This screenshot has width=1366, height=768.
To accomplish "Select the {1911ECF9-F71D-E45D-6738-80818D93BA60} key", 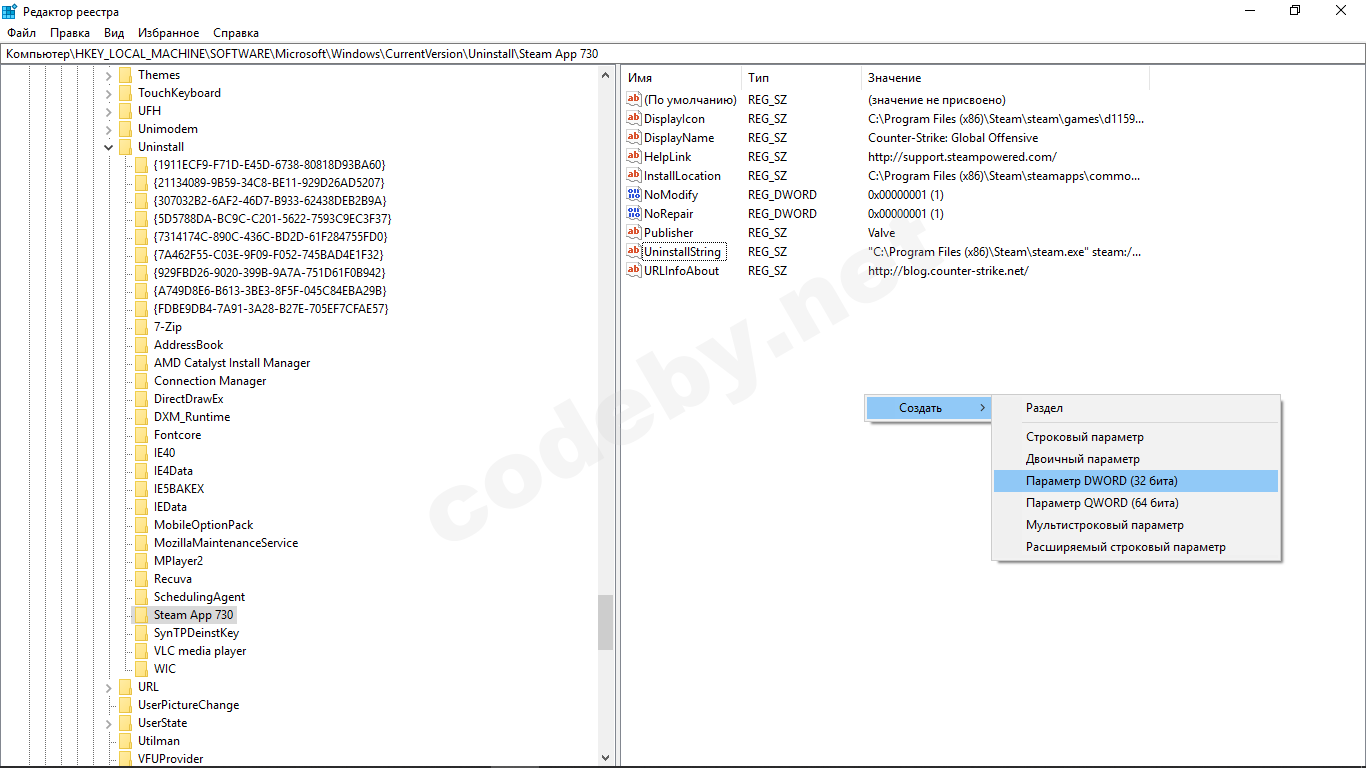I will [x=269, y=165].
